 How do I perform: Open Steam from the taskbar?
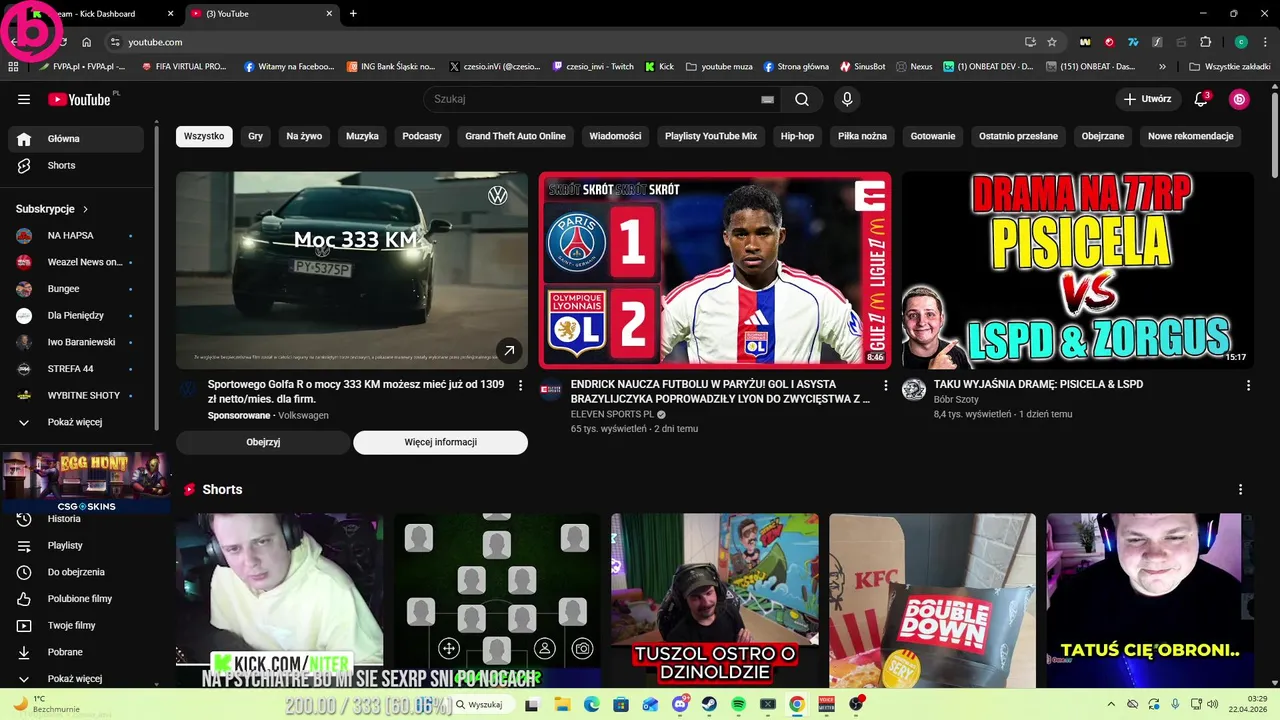pyautogui.click(x=709, y=704)
